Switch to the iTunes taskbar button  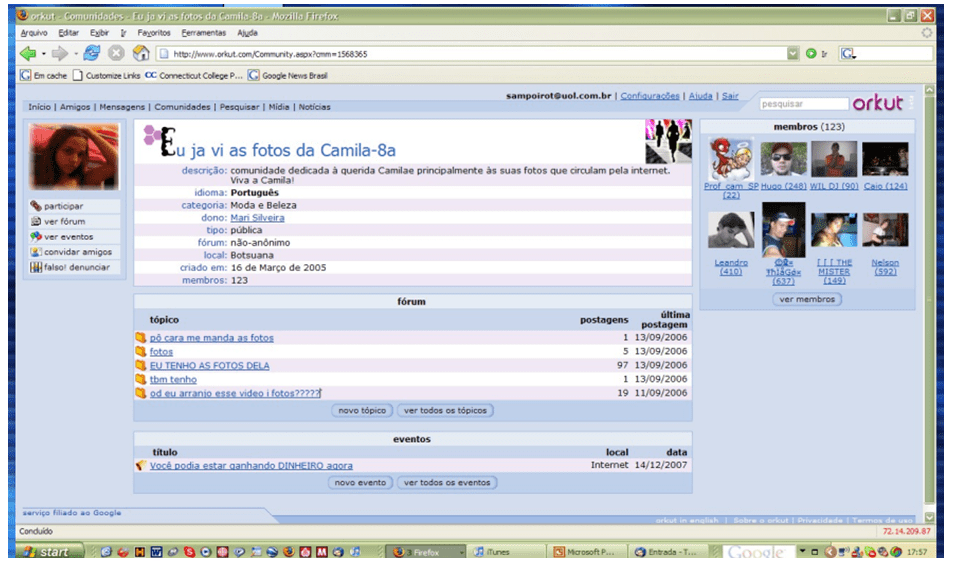[x=505, y=551]
